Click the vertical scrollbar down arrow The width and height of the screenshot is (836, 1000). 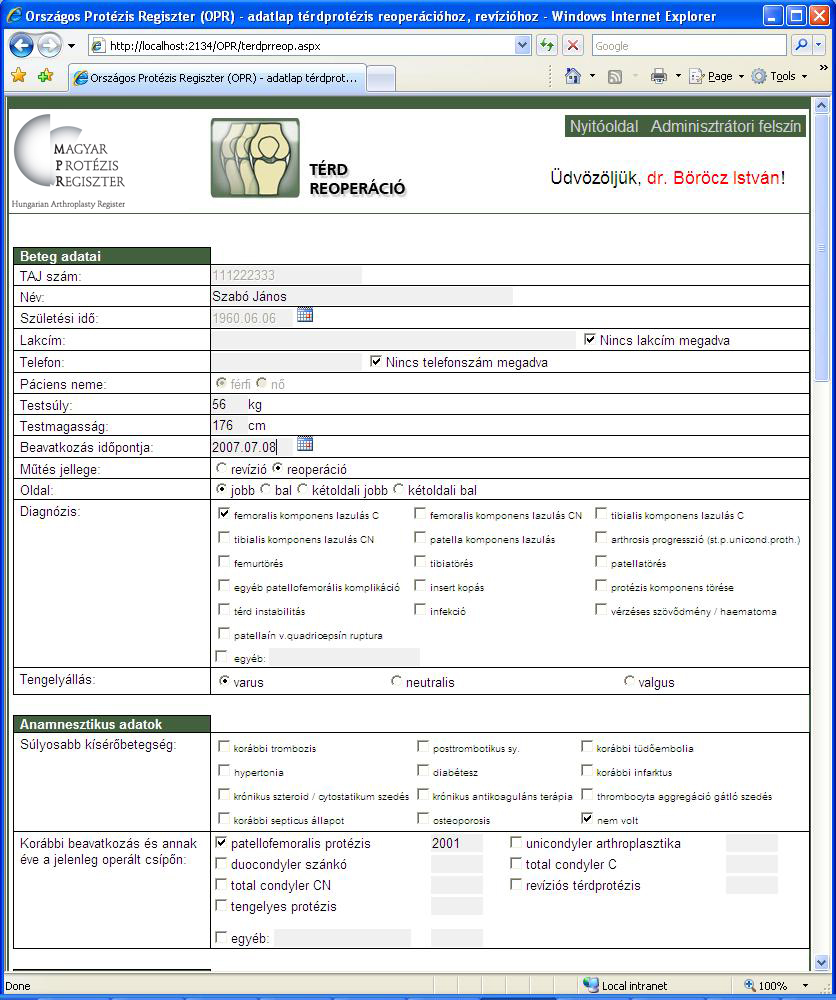click(821, 962)
